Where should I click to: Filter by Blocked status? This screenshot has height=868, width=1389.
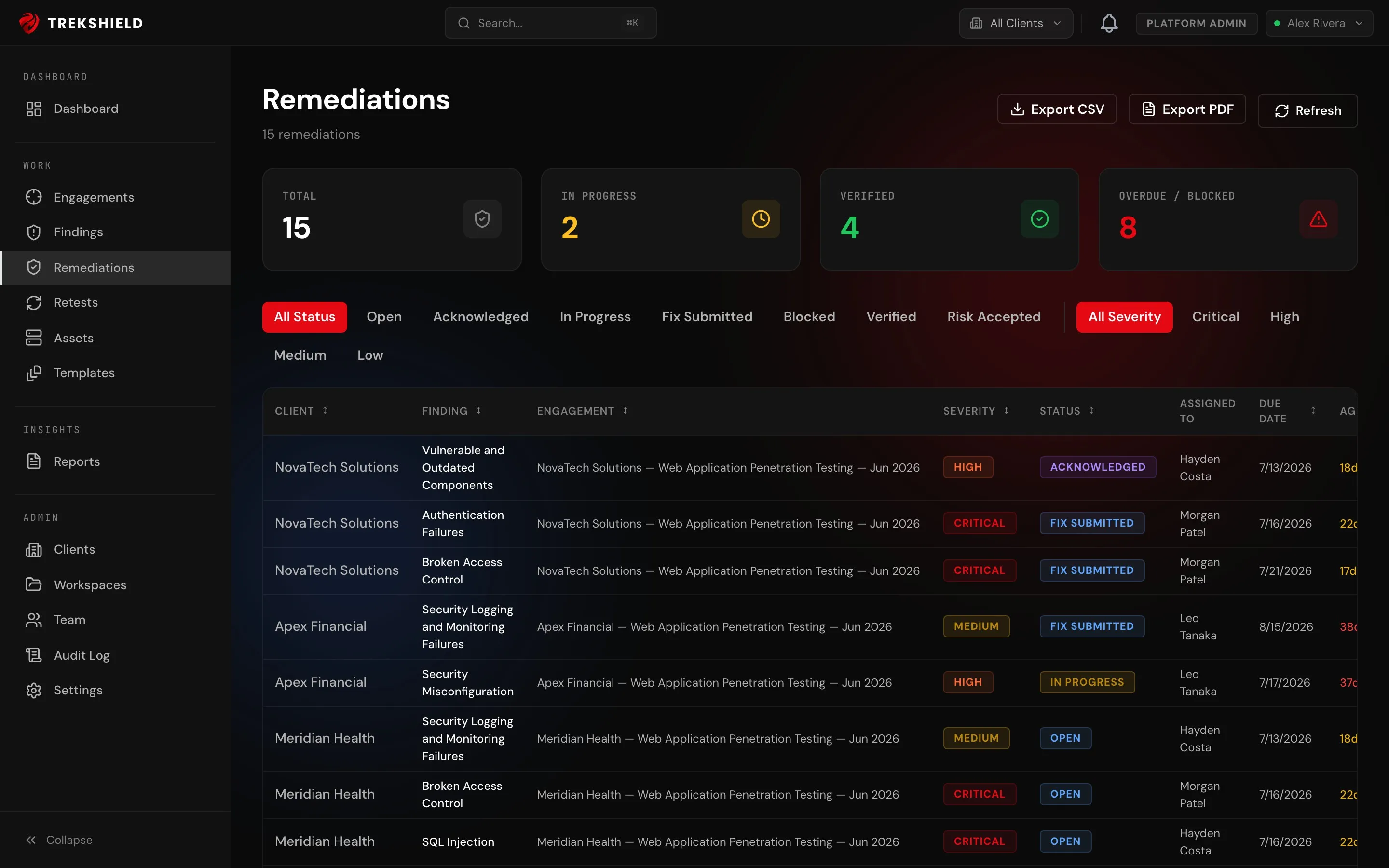pos(809,317)
